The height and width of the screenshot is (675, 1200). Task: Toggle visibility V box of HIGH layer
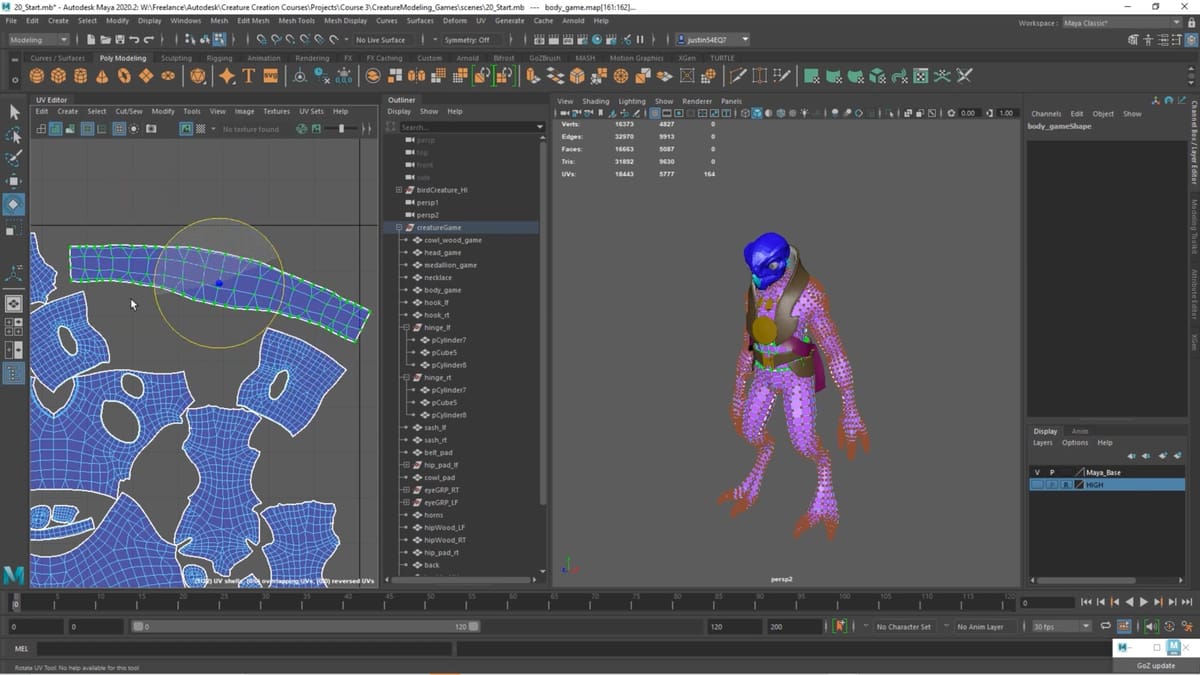click(x=1037, y=484)
